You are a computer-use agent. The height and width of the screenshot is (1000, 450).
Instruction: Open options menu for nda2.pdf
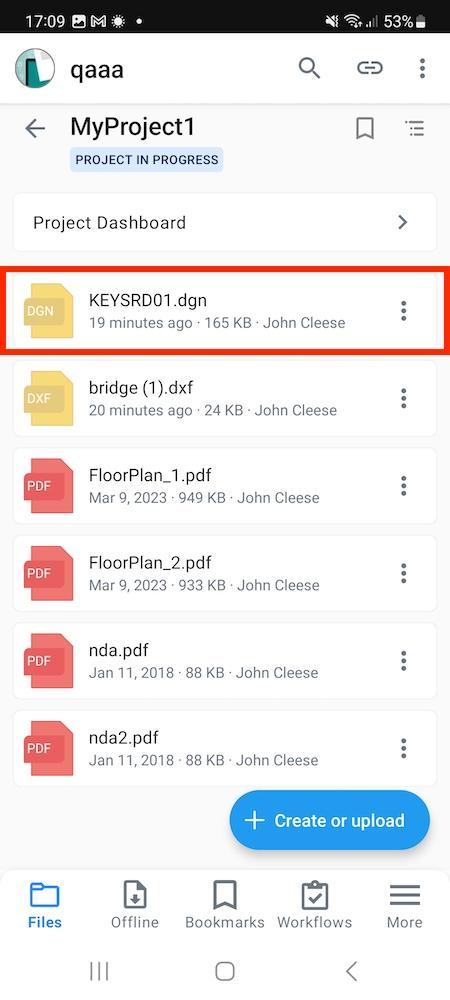(x=403, y=748)
